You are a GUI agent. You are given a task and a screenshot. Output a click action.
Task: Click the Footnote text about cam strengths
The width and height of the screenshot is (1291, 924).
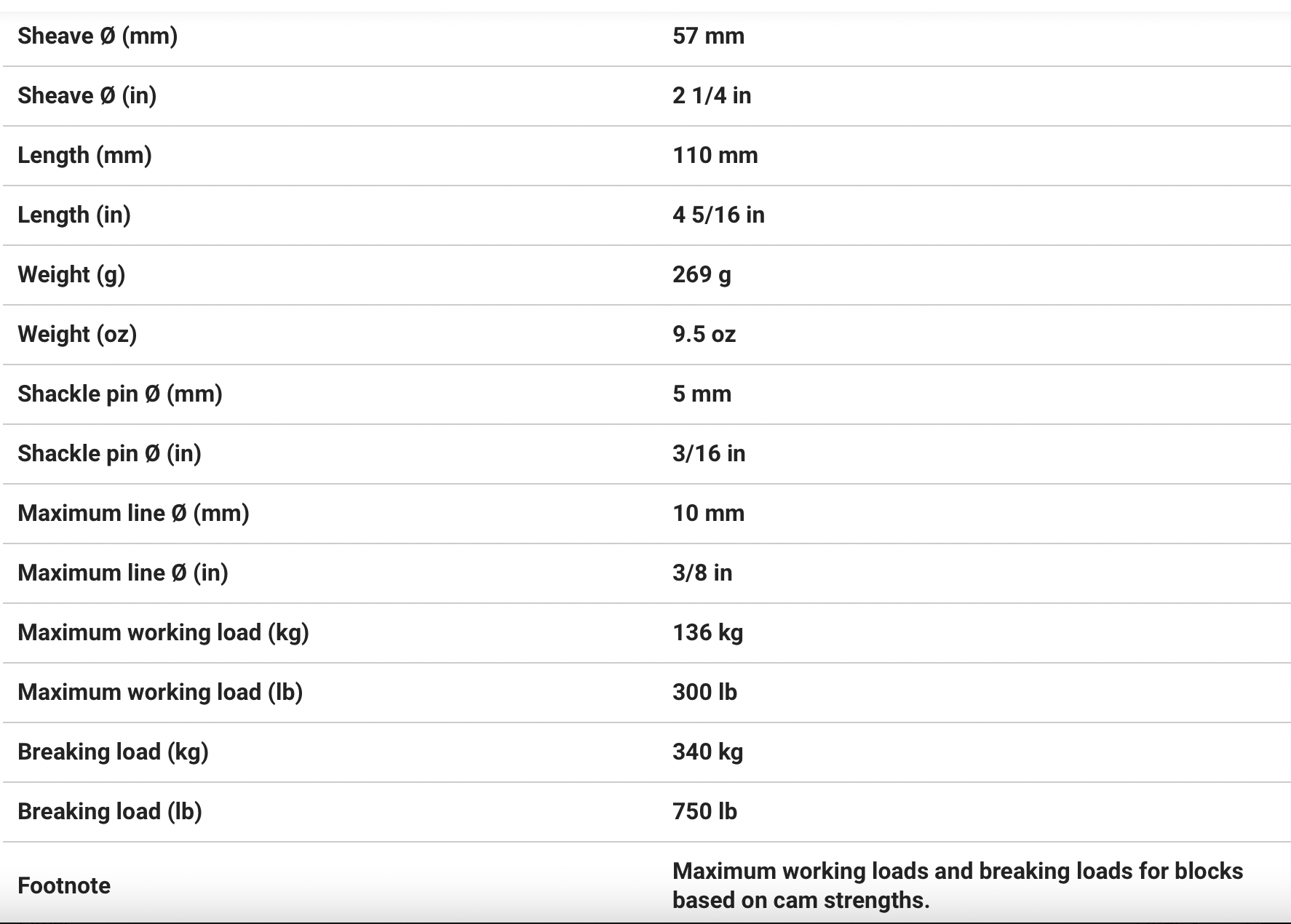click(x=957, y=885)
